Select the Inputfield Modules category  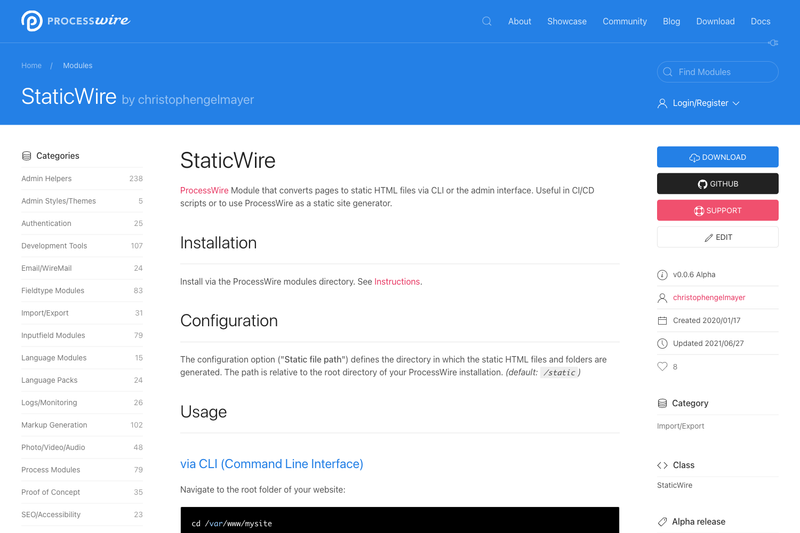click(82, 336)
